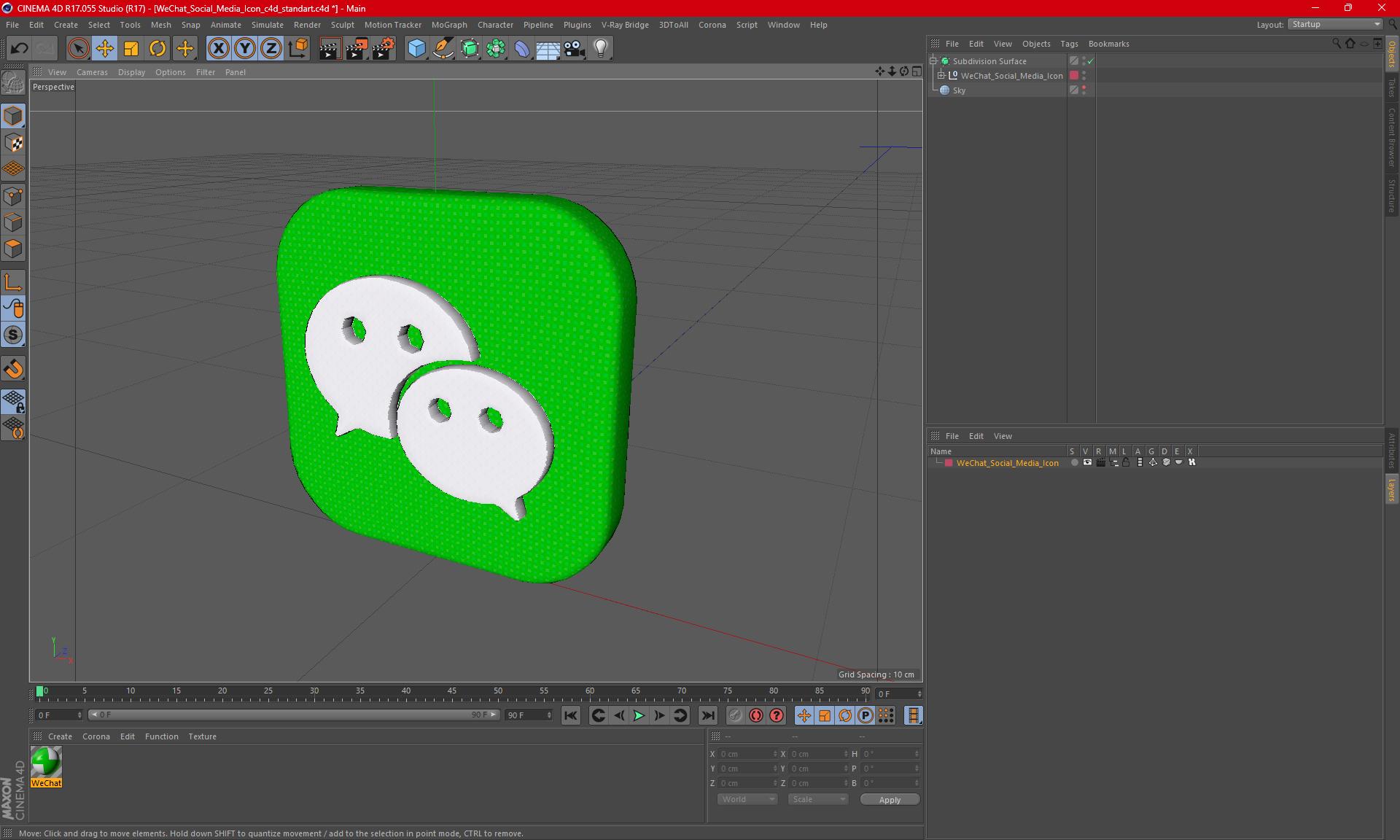Select the WeChat material thumbnail

point(46,763)
